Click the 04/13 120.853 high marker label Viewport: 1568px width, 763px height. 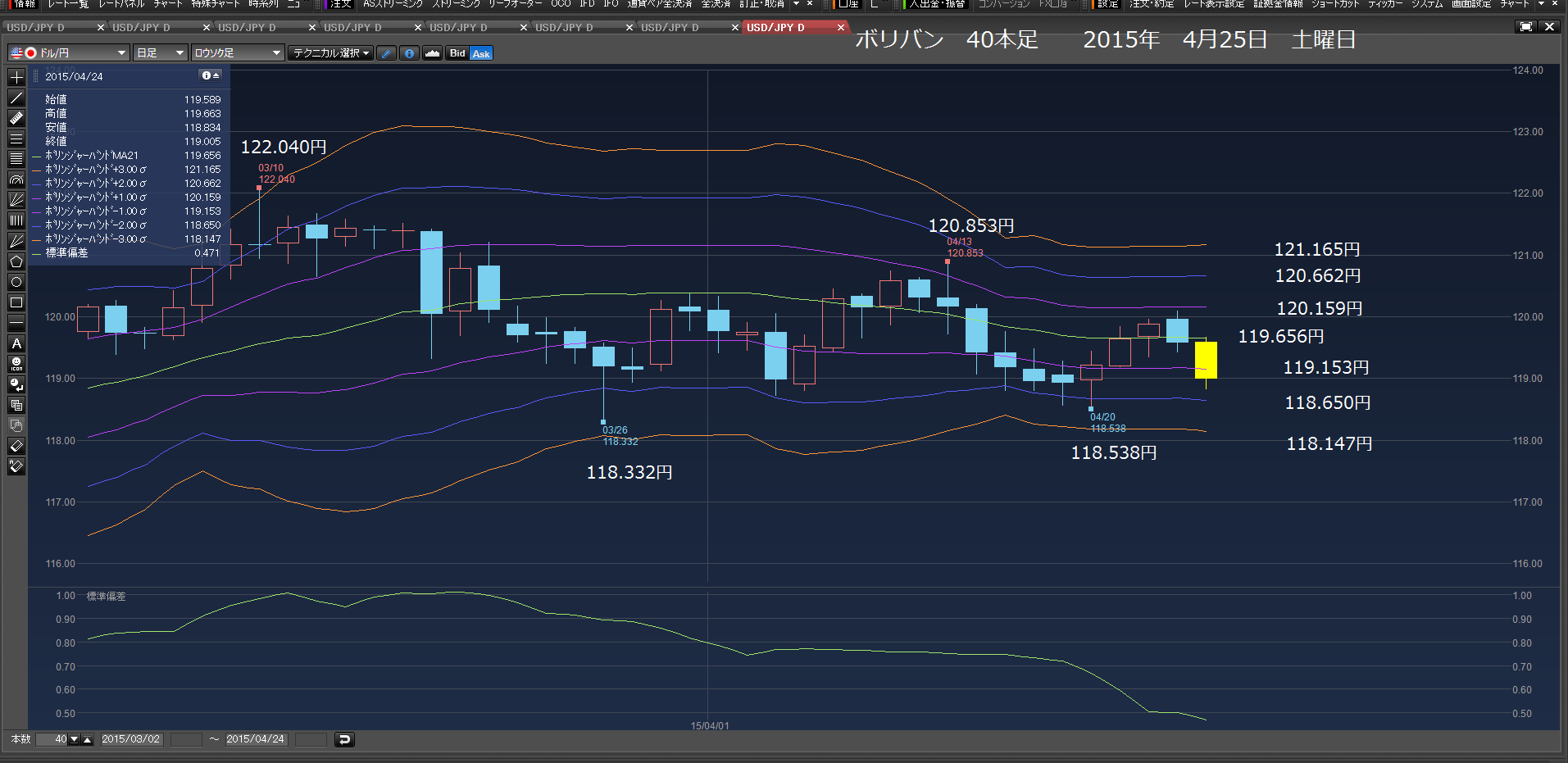tap(964, 248)
